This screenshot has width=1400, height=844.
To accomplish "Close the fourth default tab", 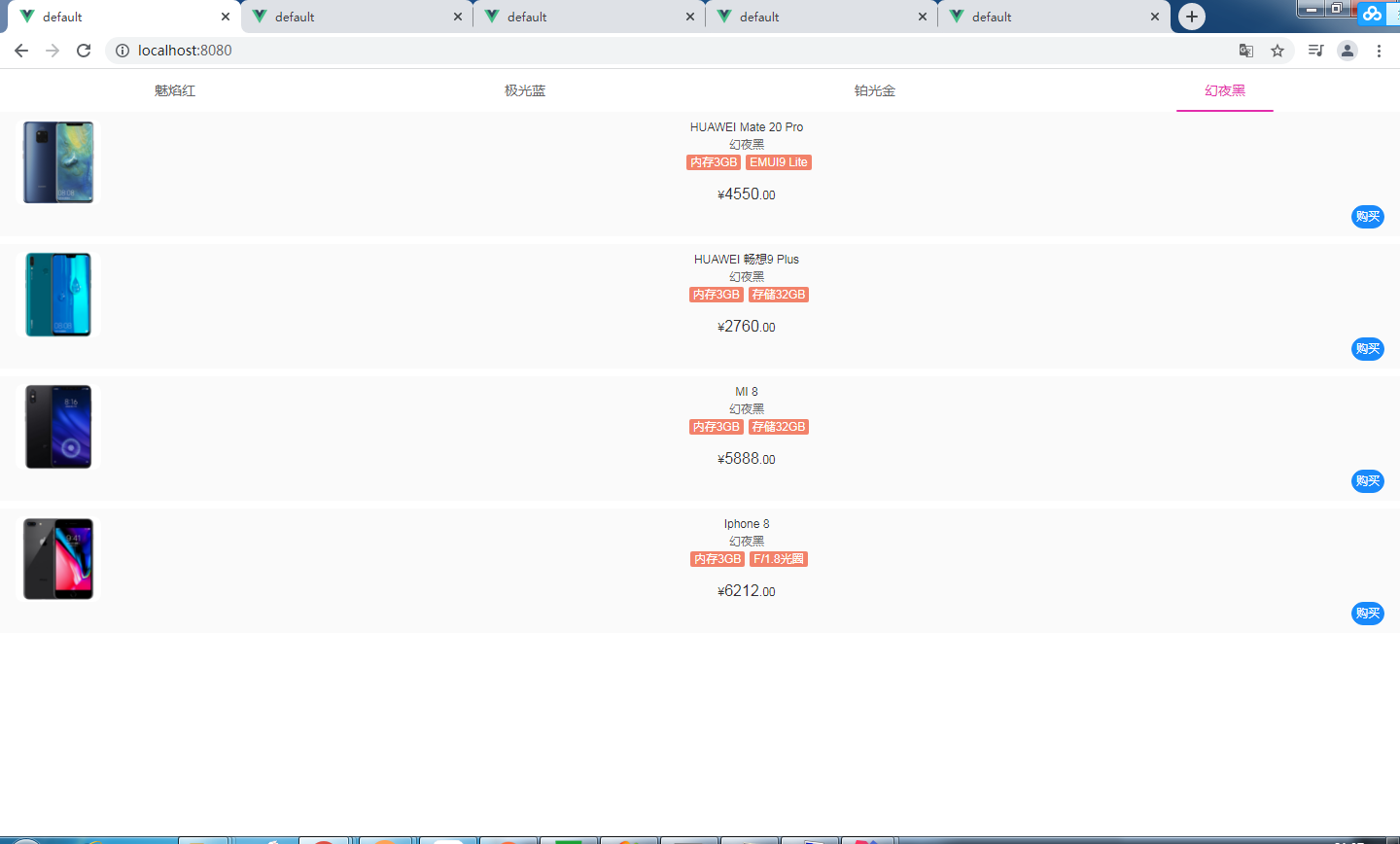I will coord(923,17).
